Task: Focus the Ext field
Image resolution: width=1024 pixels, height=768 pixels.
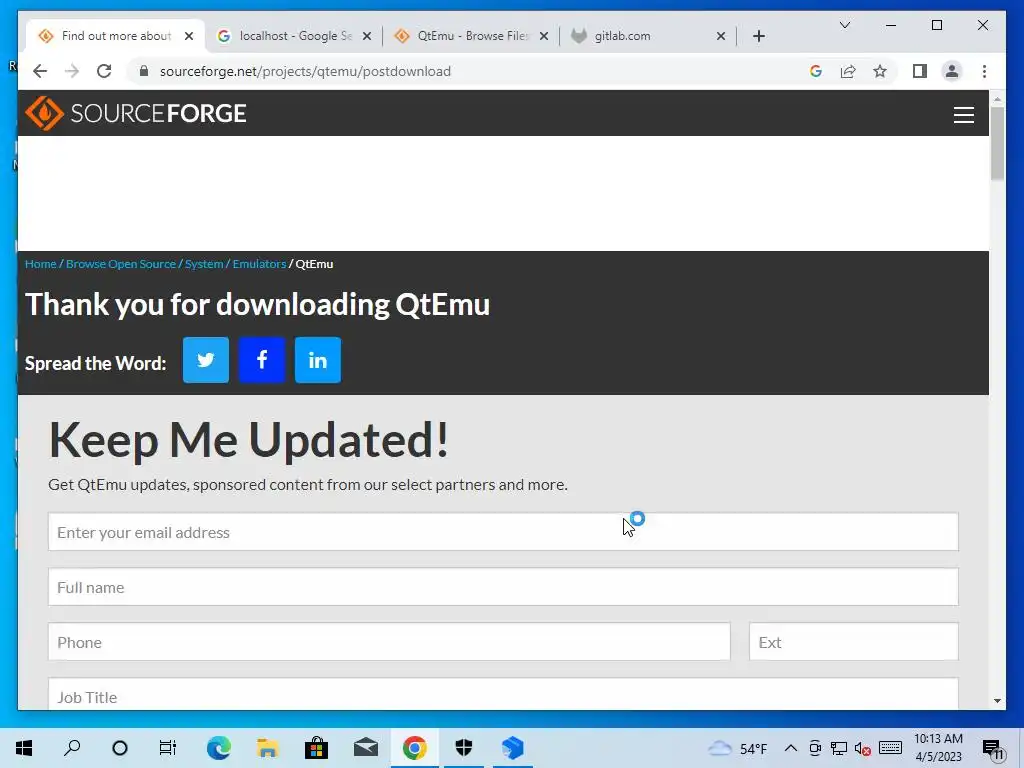Action: pos(854,641)
